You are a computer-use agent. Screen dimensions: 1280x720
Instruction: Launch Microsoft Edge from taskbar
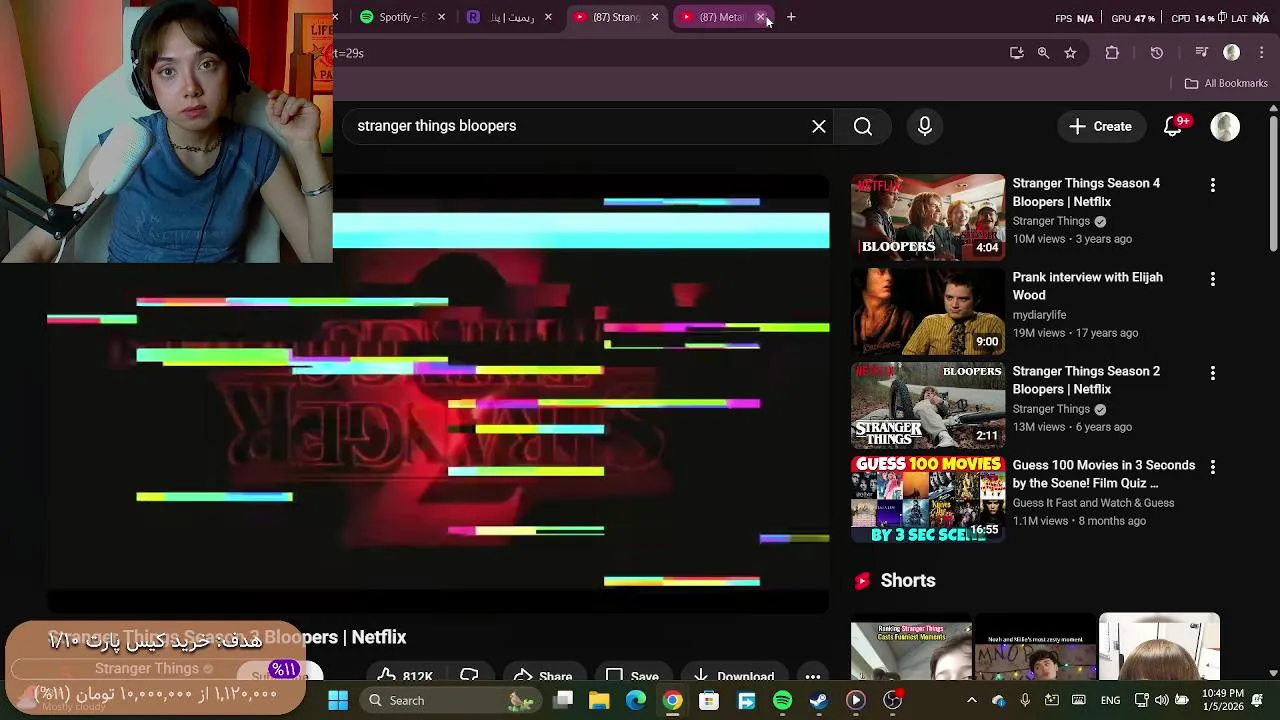coord(636,700)
